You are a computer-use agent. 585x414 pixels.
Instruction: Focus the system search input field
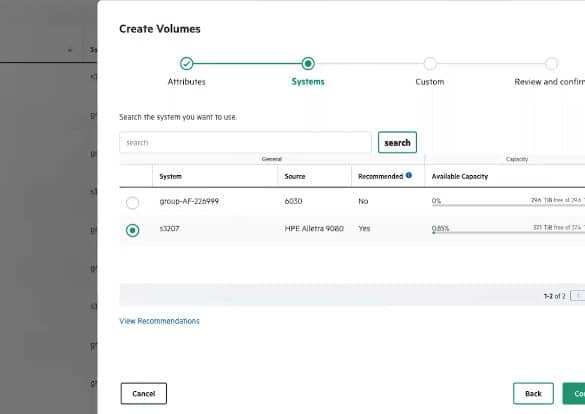[245, 142]
